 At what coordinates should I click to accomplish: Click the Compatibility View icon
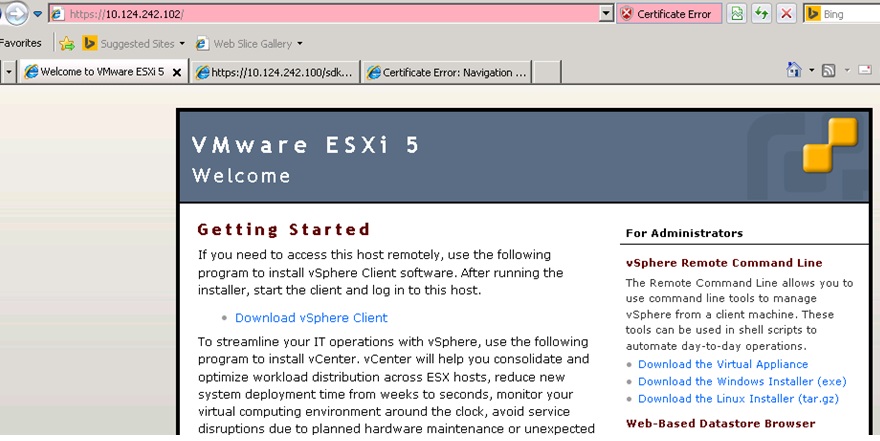pos(737,14)
